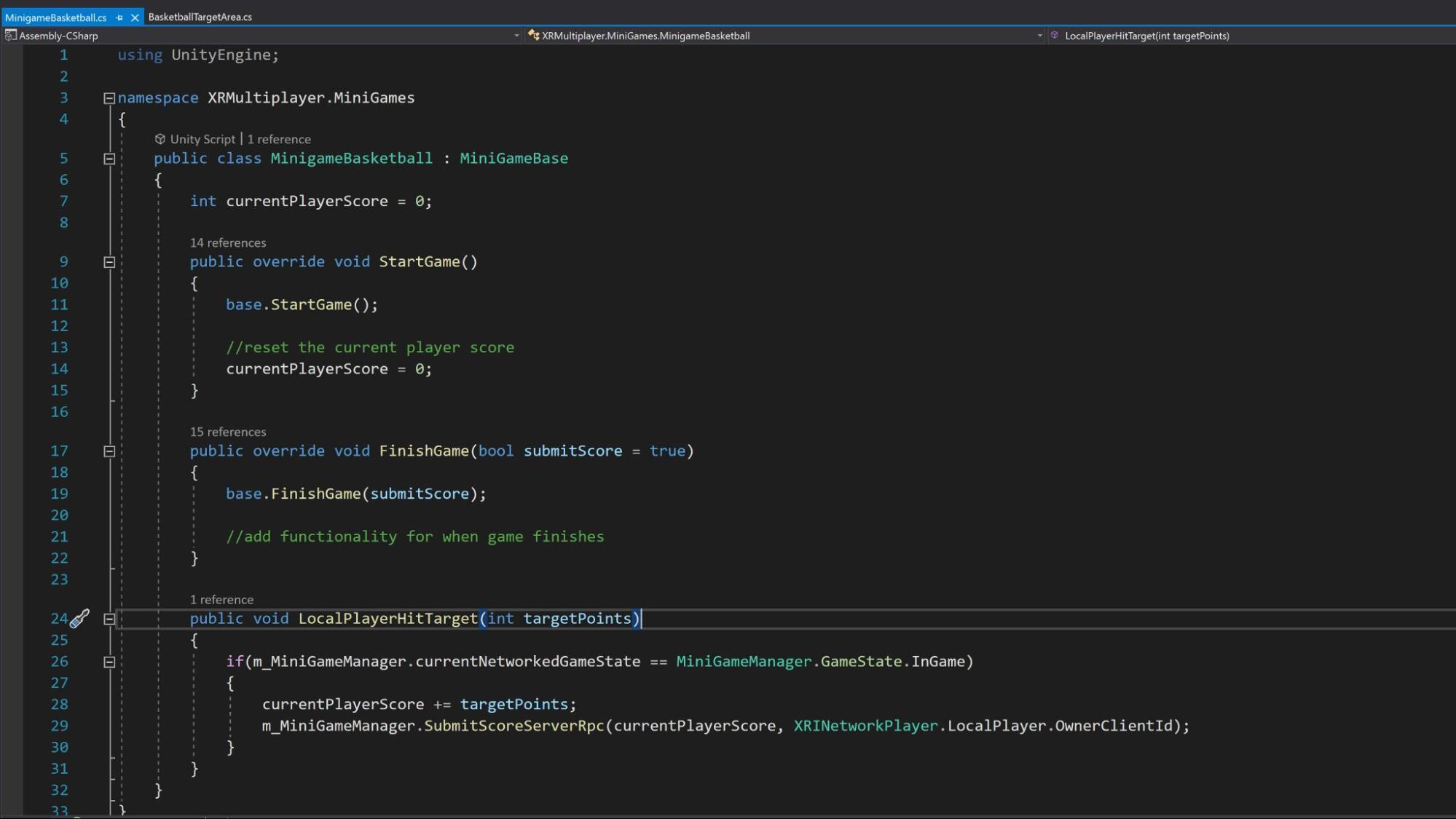Open the 15 references CodeLens above FinishGame
Image resolution: width=1456 pixels, height=819 pixels.
pyautogui.click(x=227, y=431)
